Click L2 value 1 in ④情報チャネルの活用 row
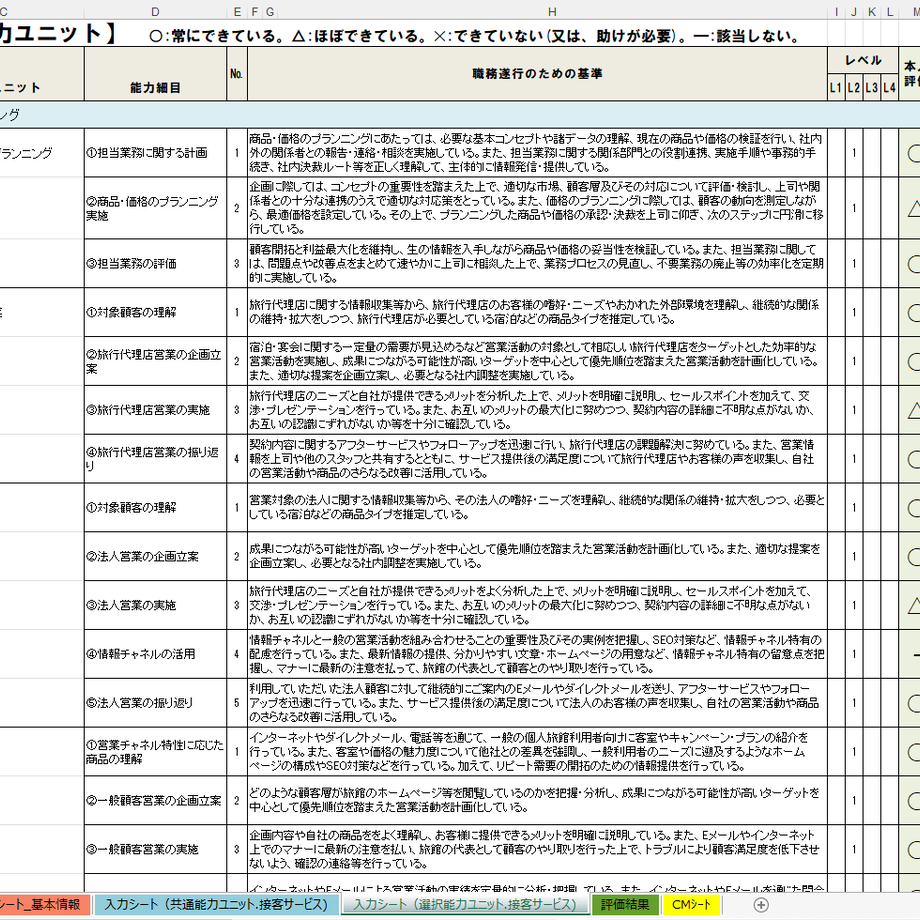Screen dimensions: 920x920 (854, 654)
